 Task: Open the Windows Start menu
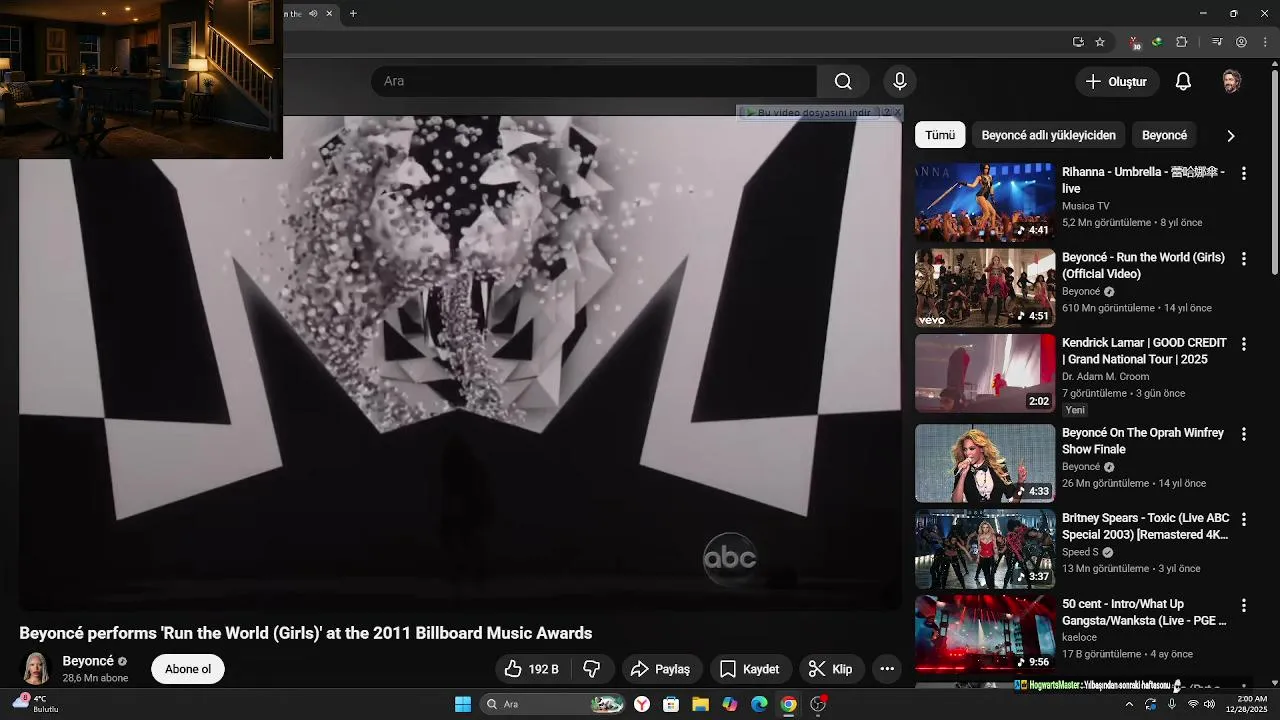click(463, 704)
